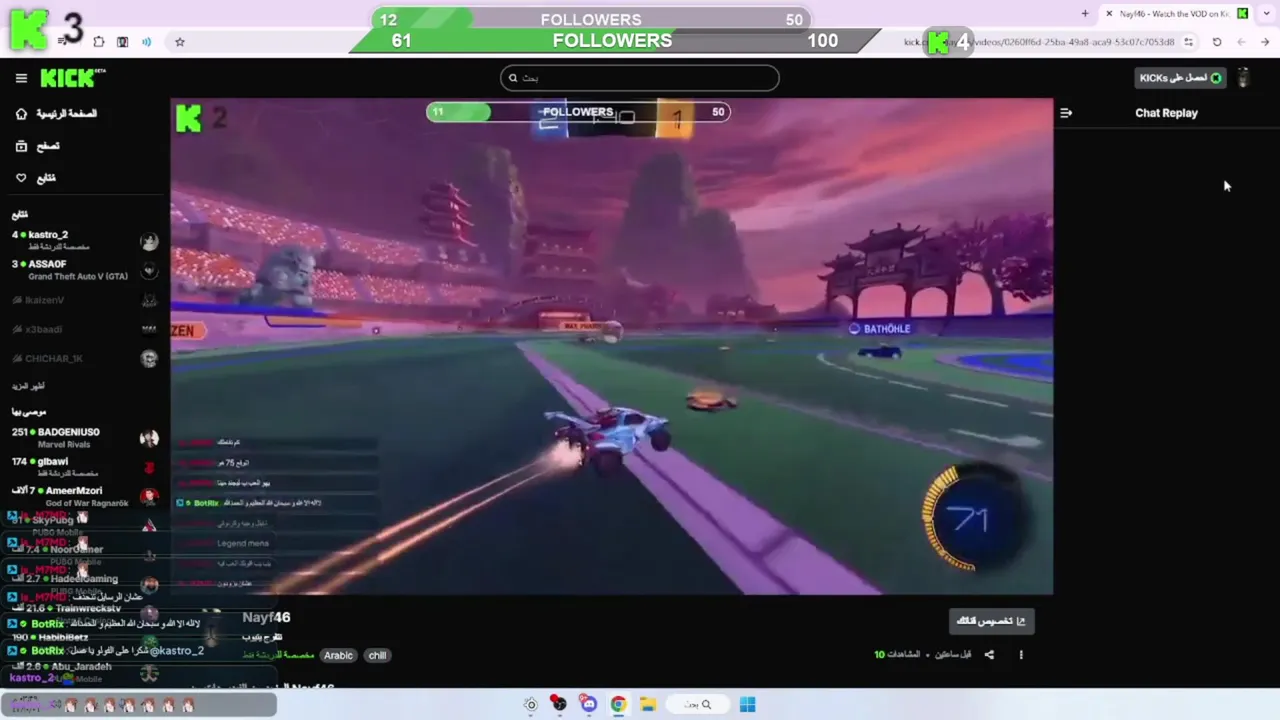Select the Arabic tag
The image size is (1280, 720).
(338, 655)
